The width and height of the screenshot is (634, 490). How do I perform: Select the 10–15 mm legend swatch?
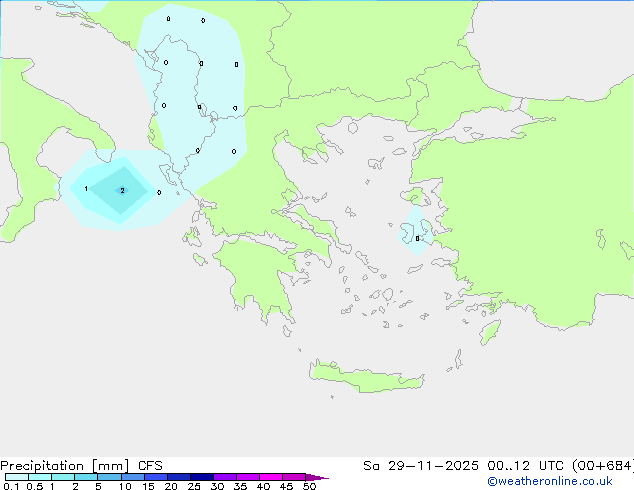coord(133,477)
